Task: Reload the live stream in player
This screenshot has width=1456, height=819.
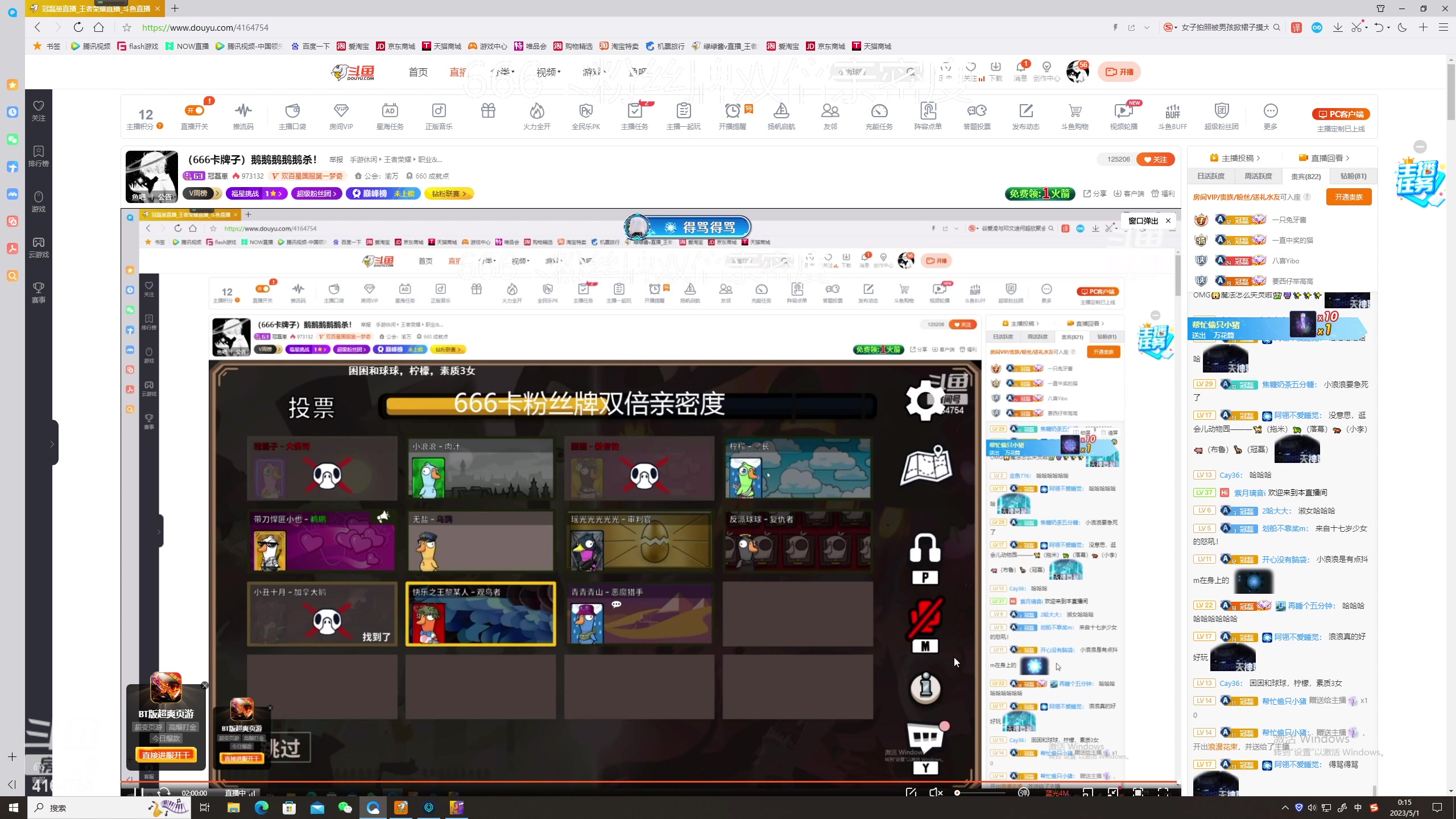Action: coord(164,792)
